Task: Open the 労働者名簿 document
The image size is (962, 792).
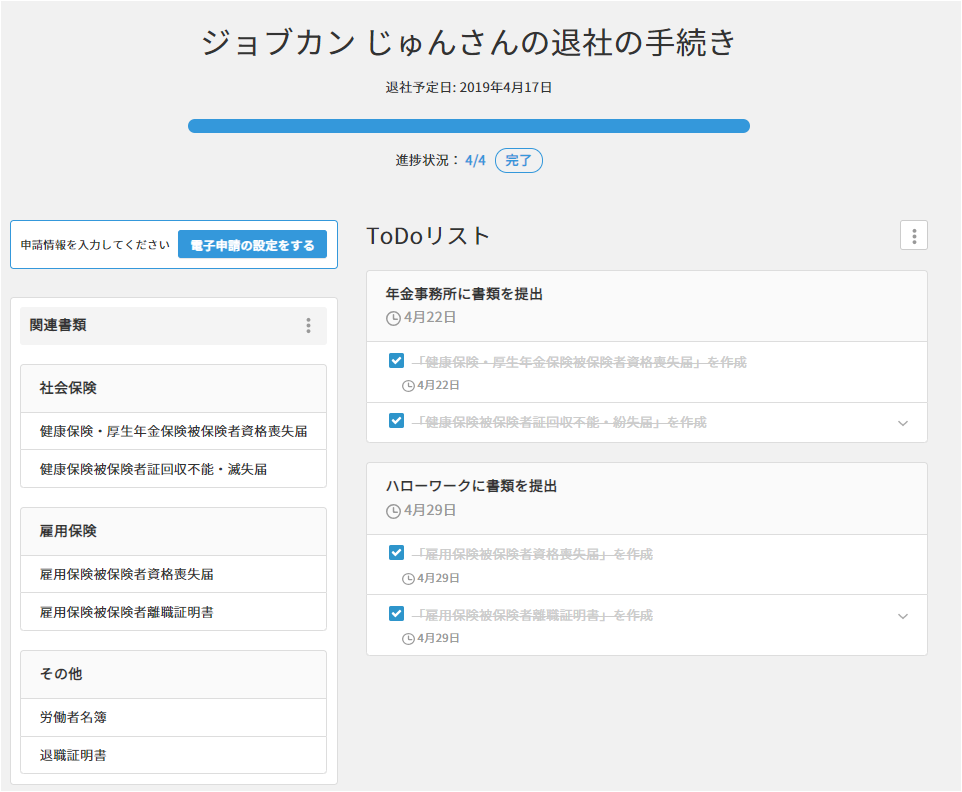Action: coord(73,718)
